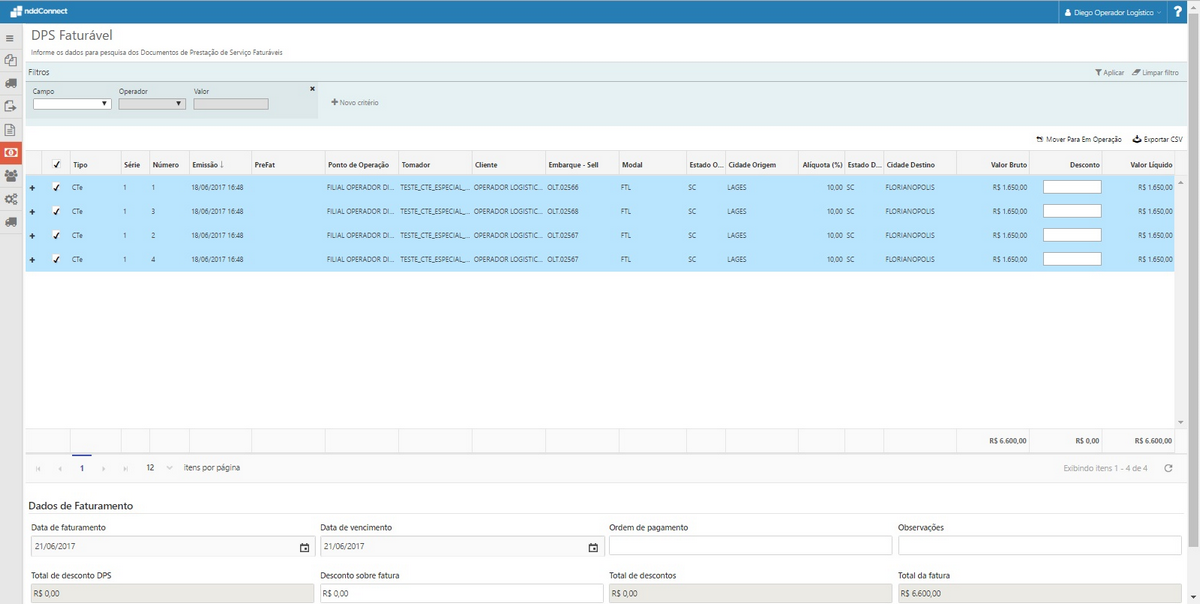Click the document page sidebar icon
The width and height of the screenshot is (1200, 604).
coord(10,130)
